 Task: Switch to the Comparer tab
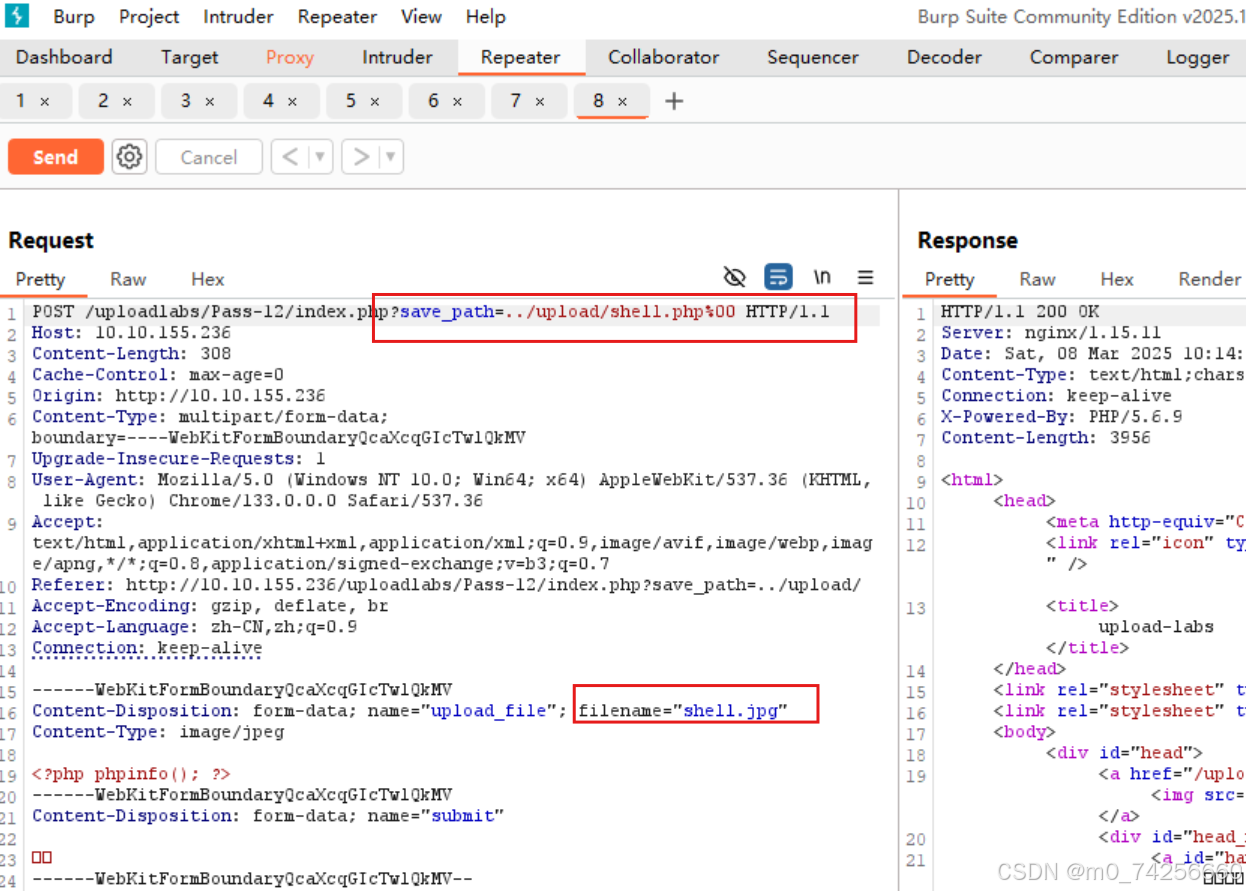pos(1074,57)
